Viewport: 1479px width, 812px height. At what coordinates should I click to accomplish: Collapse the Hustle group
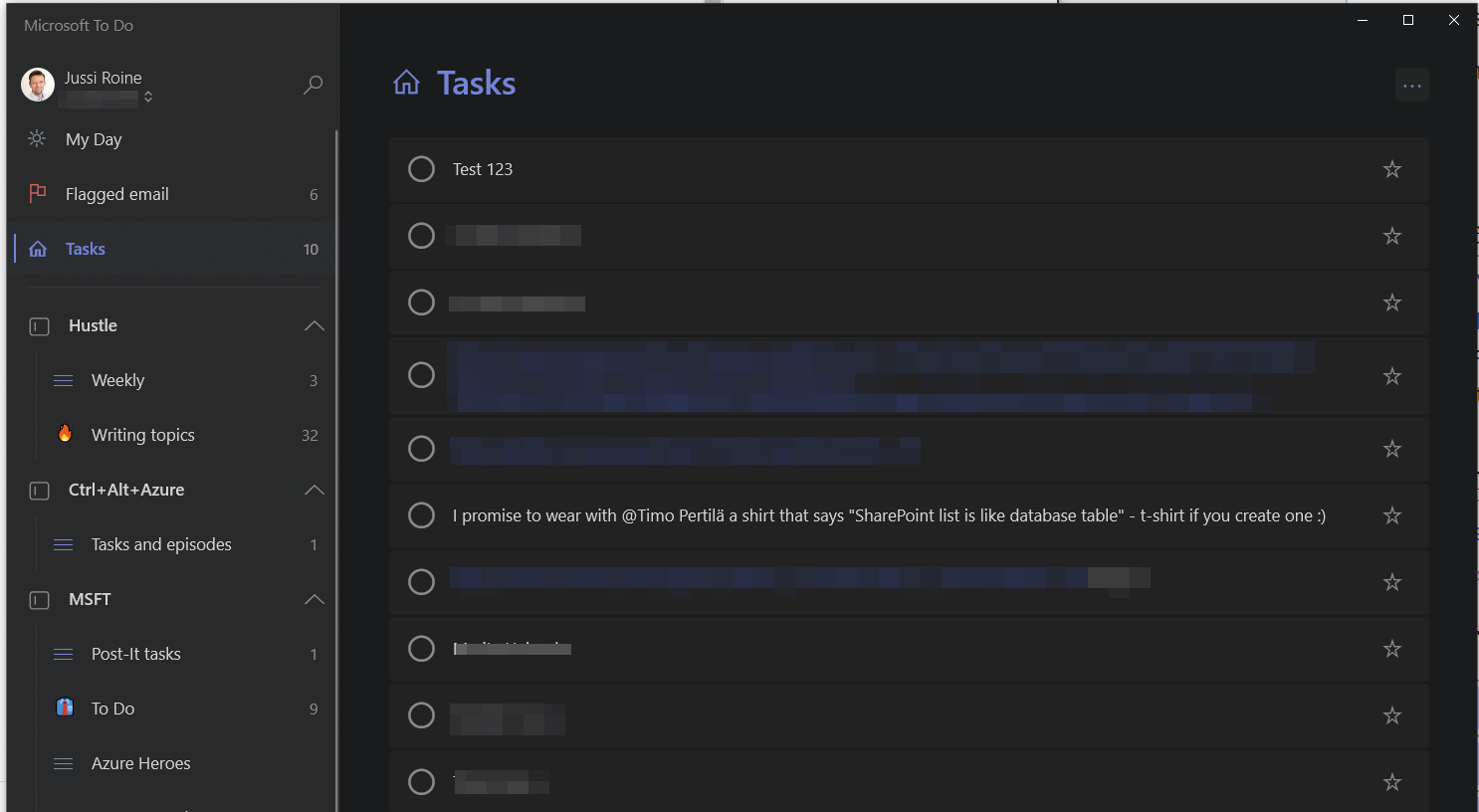[x=315, y=325]
